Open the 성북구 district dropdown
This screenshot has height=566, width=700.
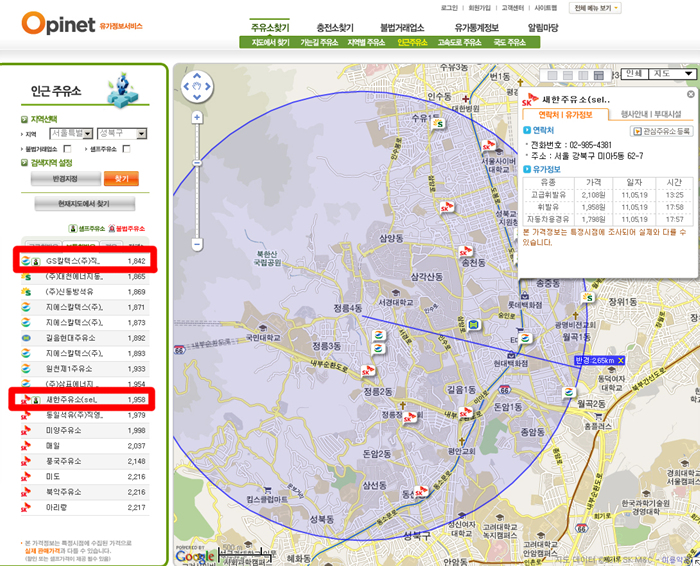pyautogui.click(x=122, y=133)
